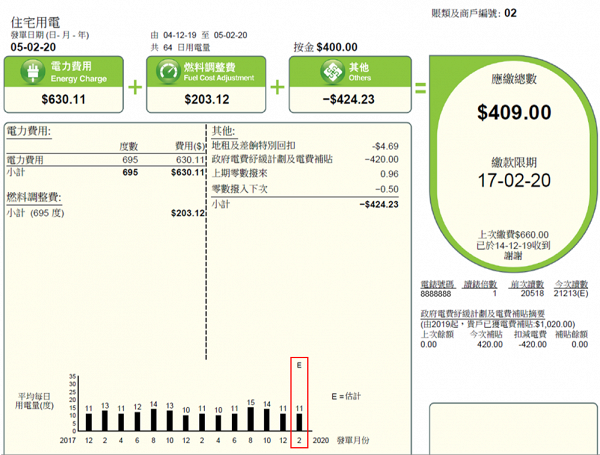
Task: Click the billing period 04-12-19 start date
Action: click(179, 35)
